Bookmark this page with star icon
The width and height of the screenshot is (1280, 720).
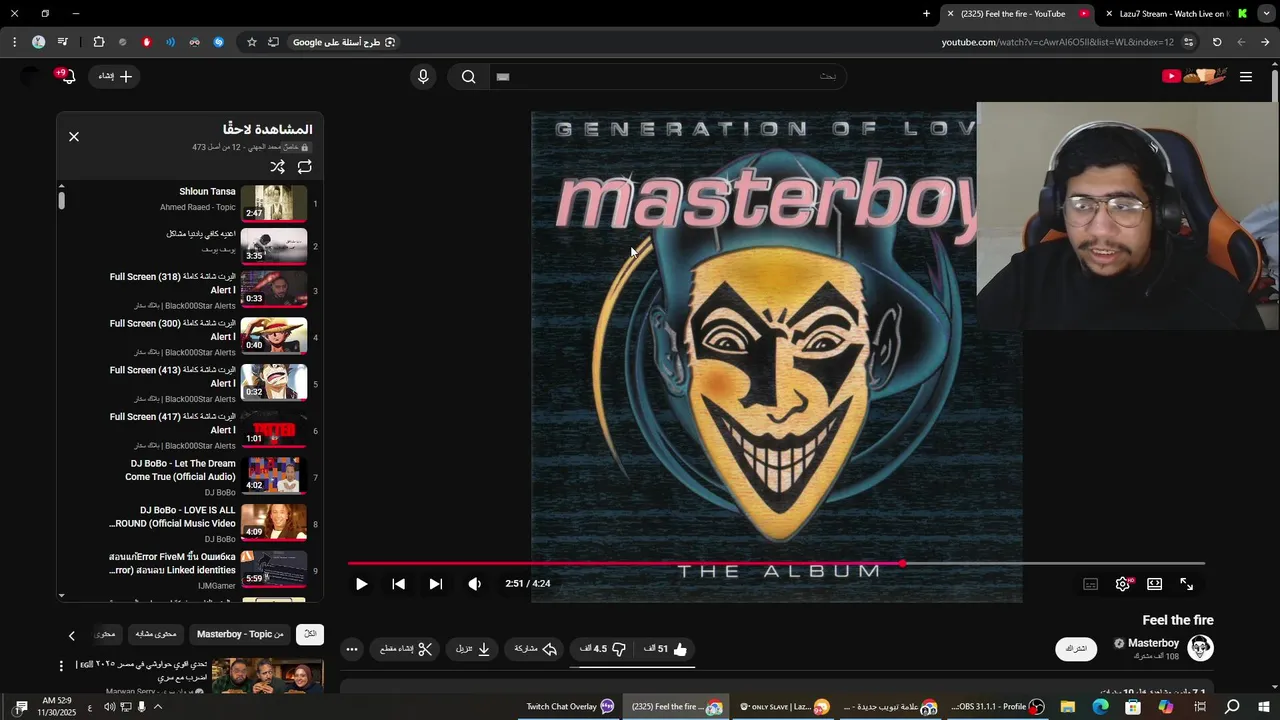coord(252,42)
